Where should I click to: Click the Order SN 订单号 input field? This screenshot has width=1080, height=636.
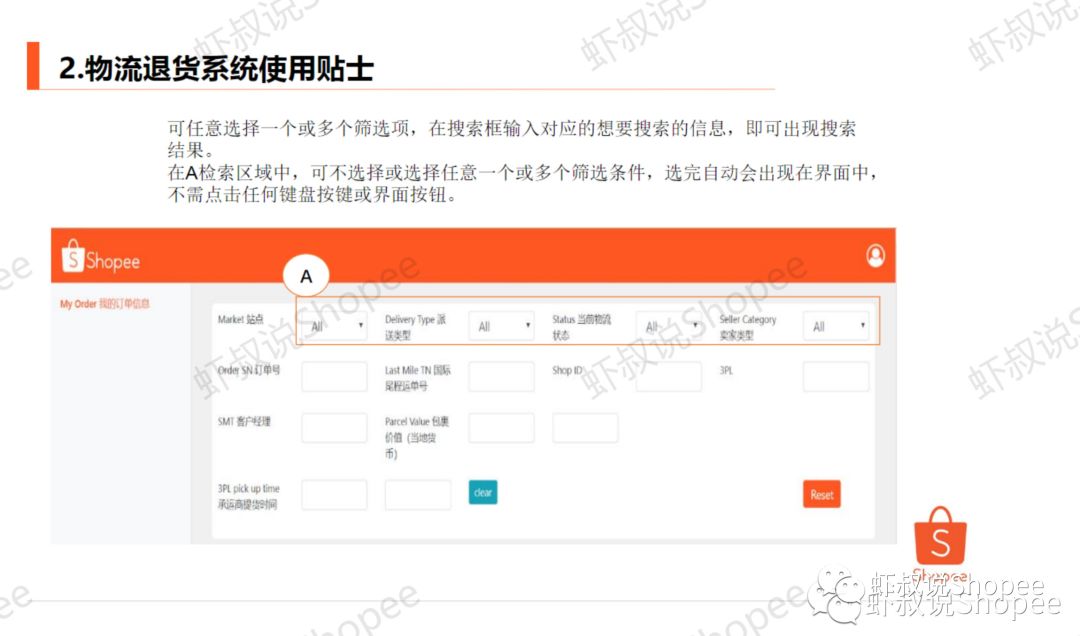click(x=335, y=376)
